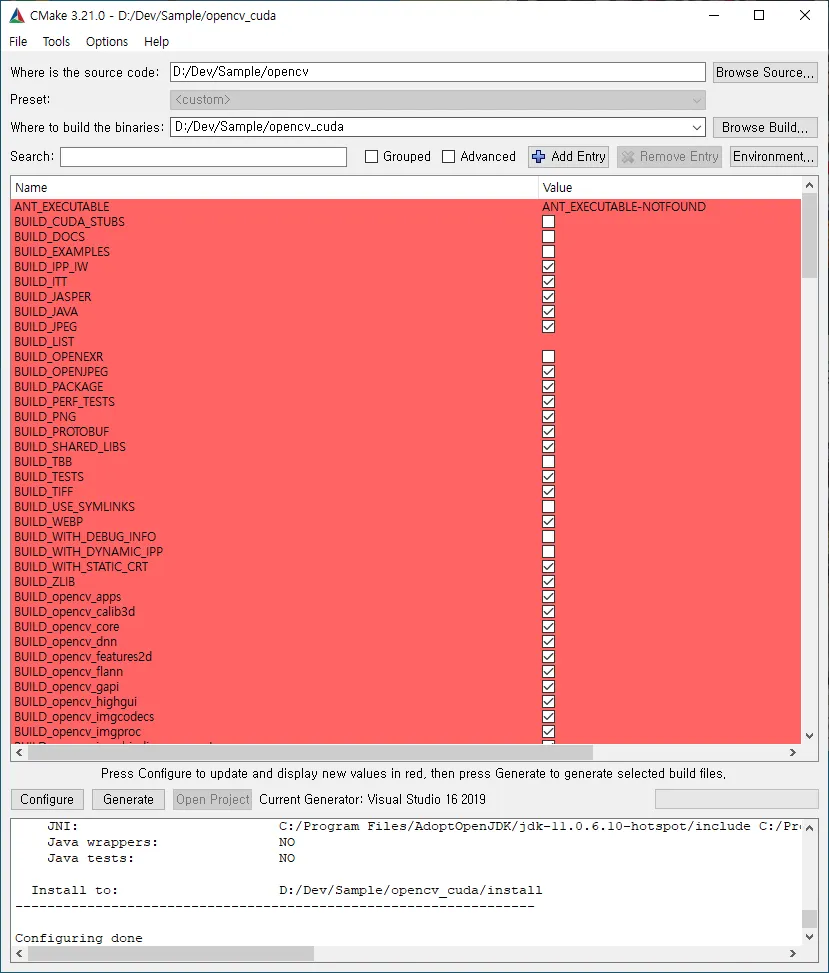Check the BUILD_TBB option
This screenshot has width=829, height=973.
[x=549, y=462]
